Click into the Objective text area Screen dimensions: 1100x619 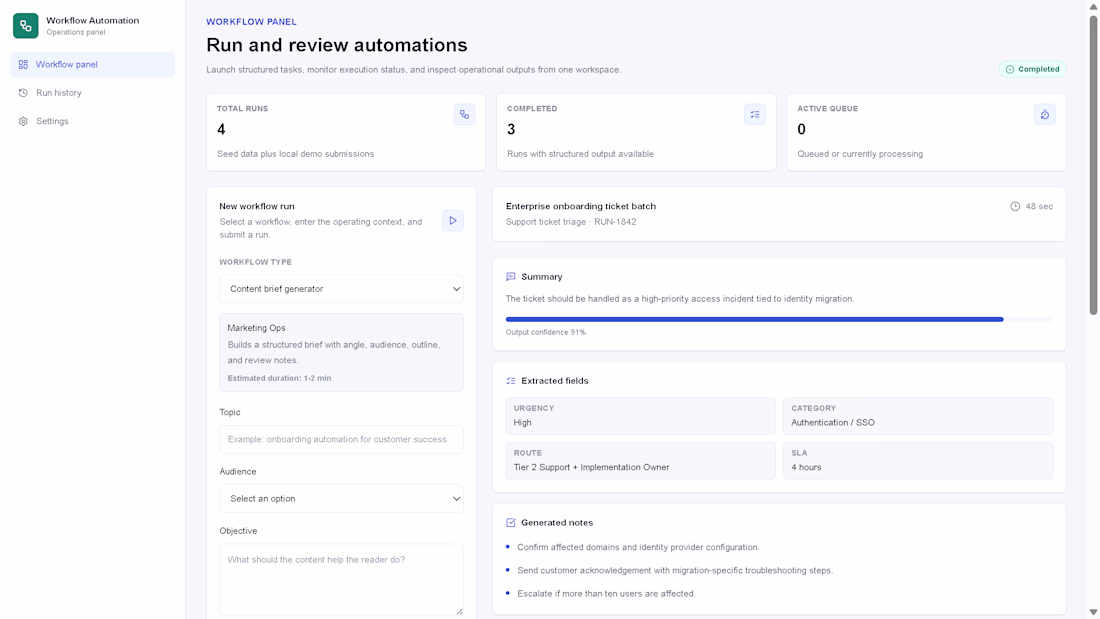341,579
